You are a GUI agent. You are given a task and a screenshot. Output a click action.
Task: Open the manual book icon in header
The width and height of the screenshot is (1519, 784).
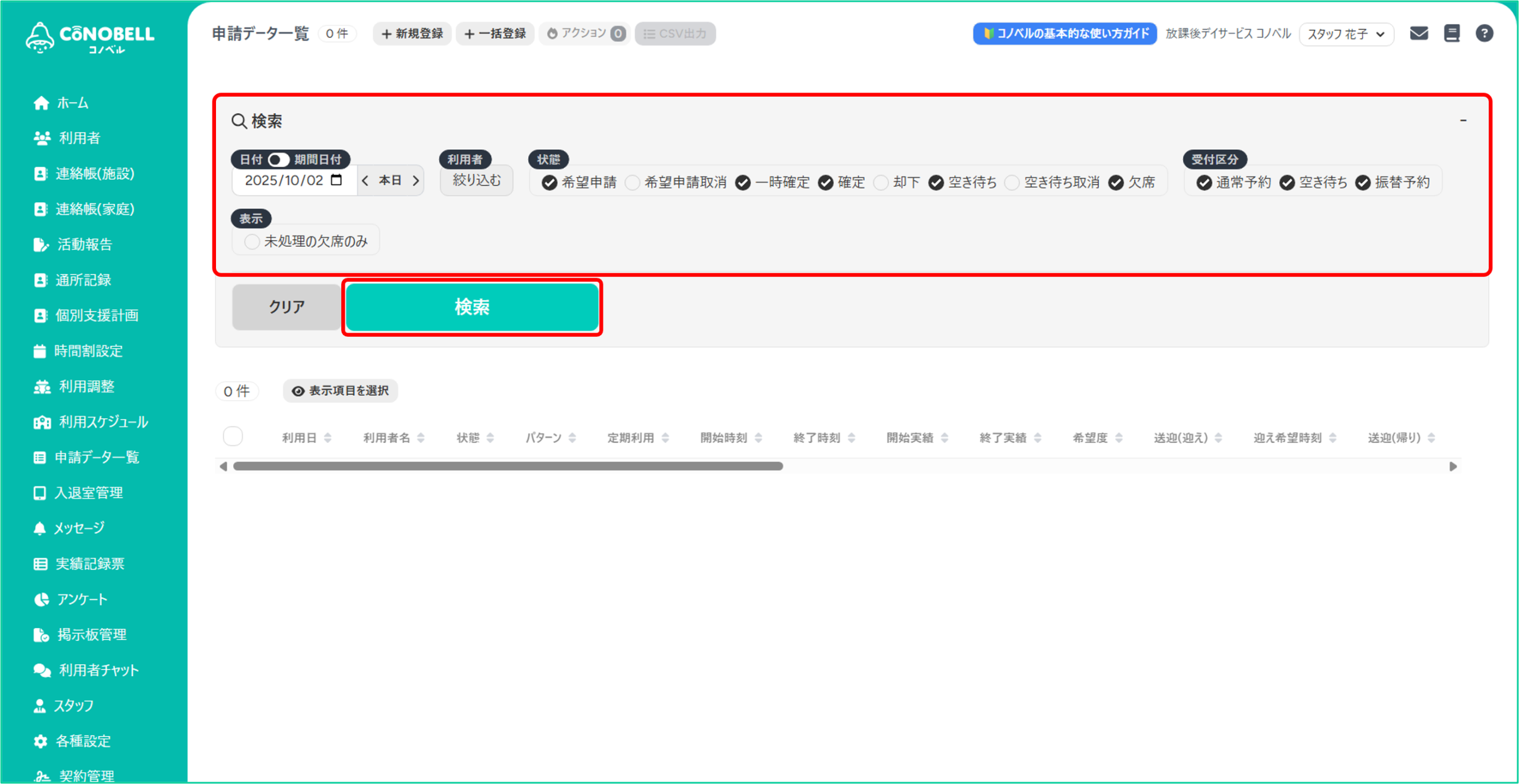(1451, 33)
